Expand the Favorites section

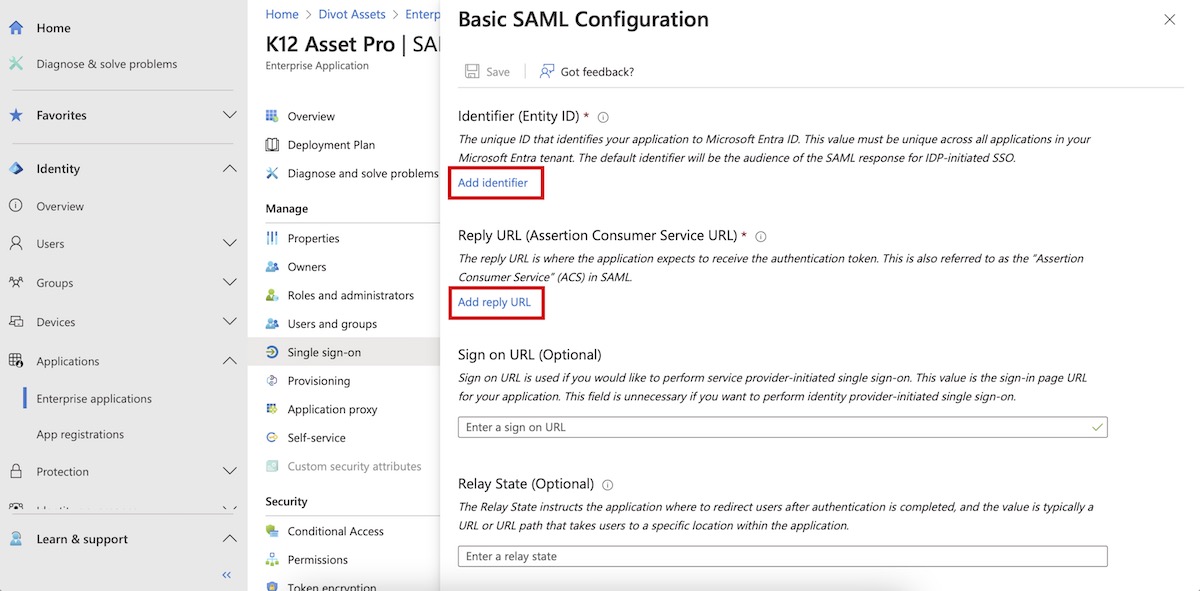coord(229,115)
